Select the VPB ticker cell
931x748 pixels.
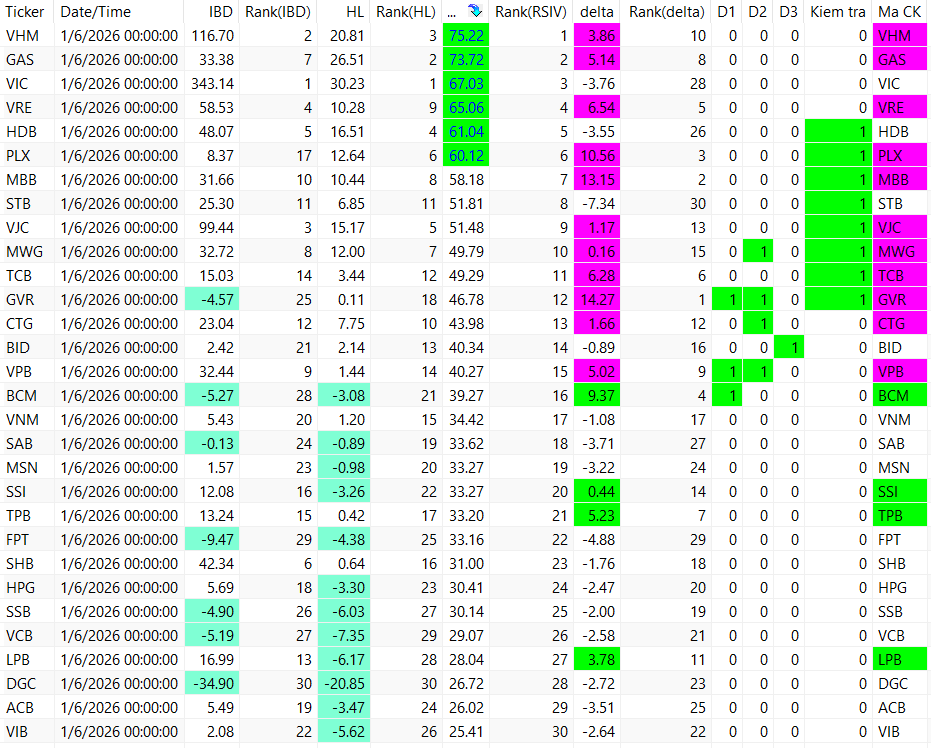[x=27, y=372]
